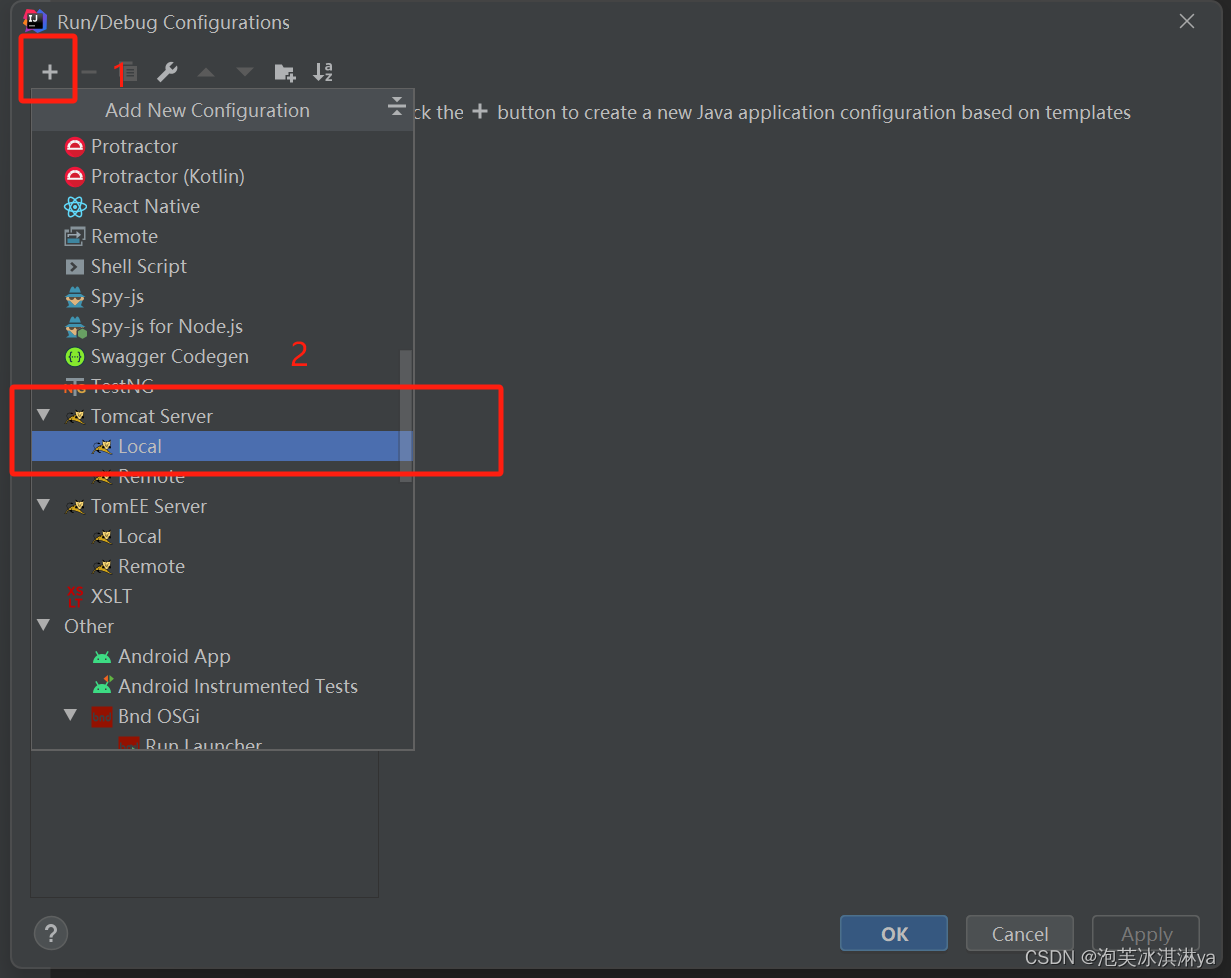Click the TomEE Server icon
Image resolution: width=1231 pixels, height=978 pixels.
click(x=75, y=507)
